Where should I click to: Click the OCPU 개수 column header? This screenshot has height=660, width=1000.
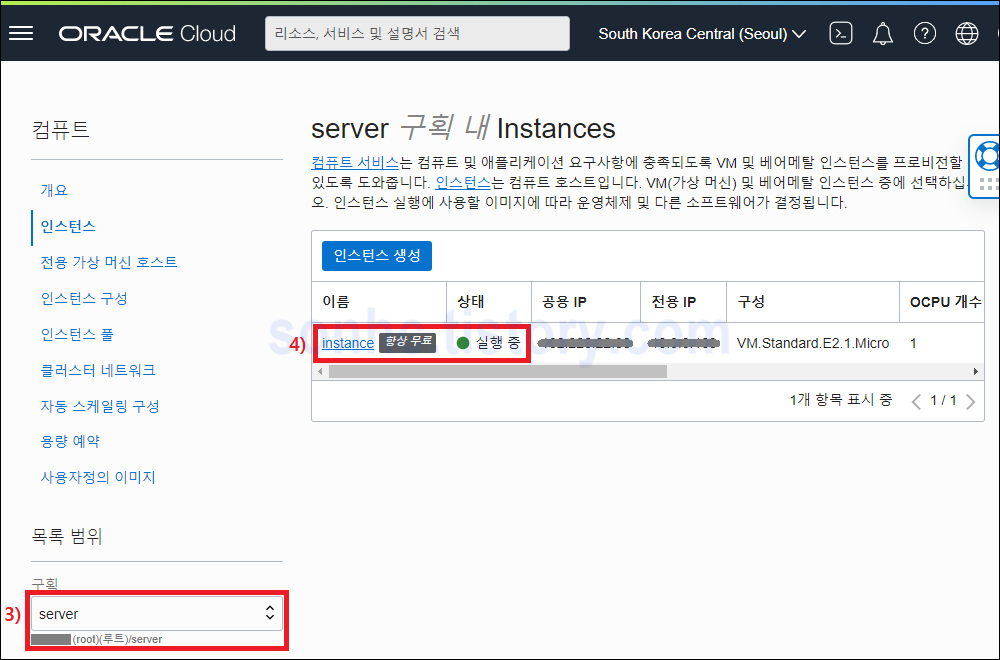pyautogui.click(x=946, y=302)
